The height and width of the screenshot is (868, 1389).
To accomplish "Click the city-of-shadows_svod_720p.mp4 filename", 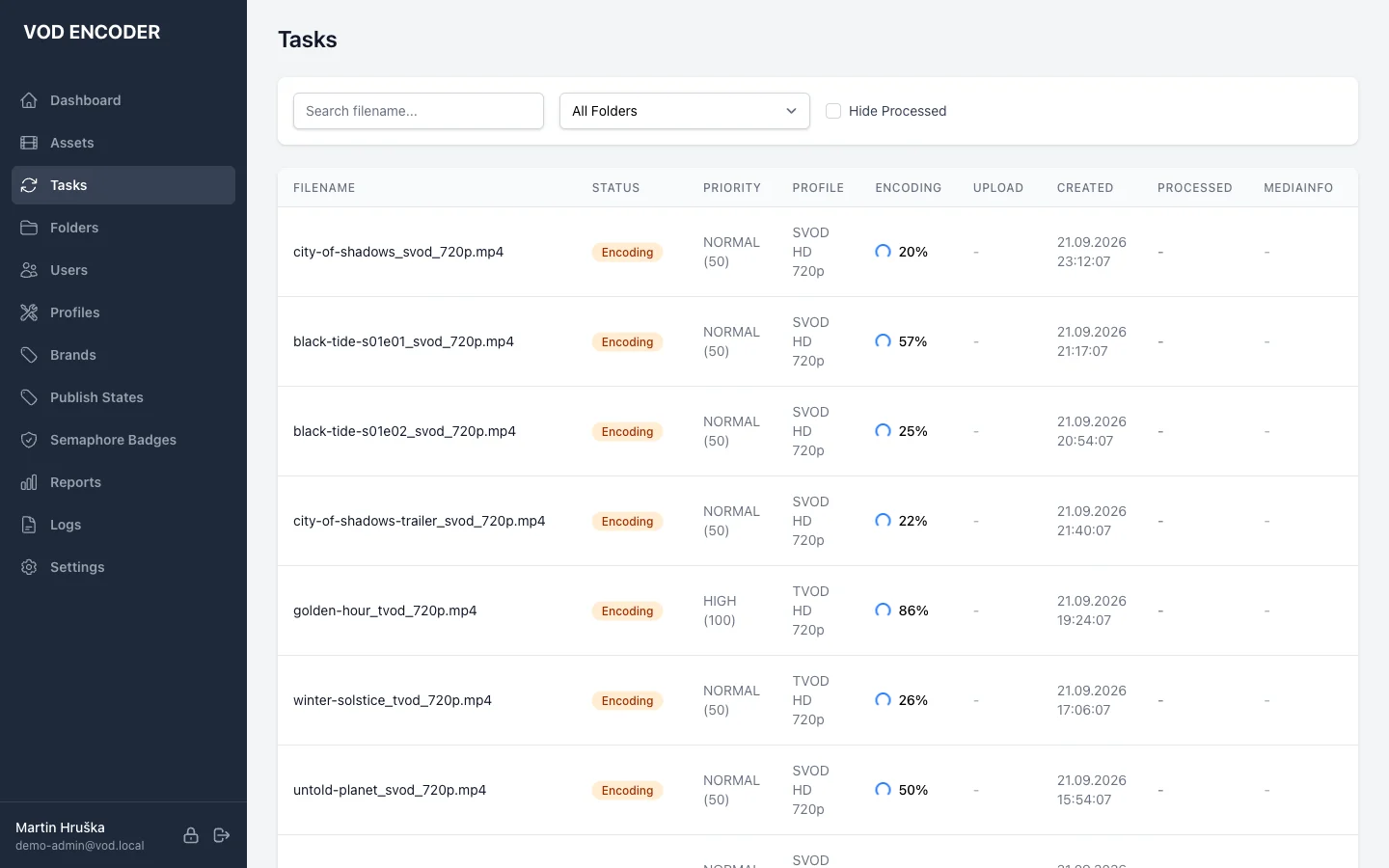I will click(398, 252).
